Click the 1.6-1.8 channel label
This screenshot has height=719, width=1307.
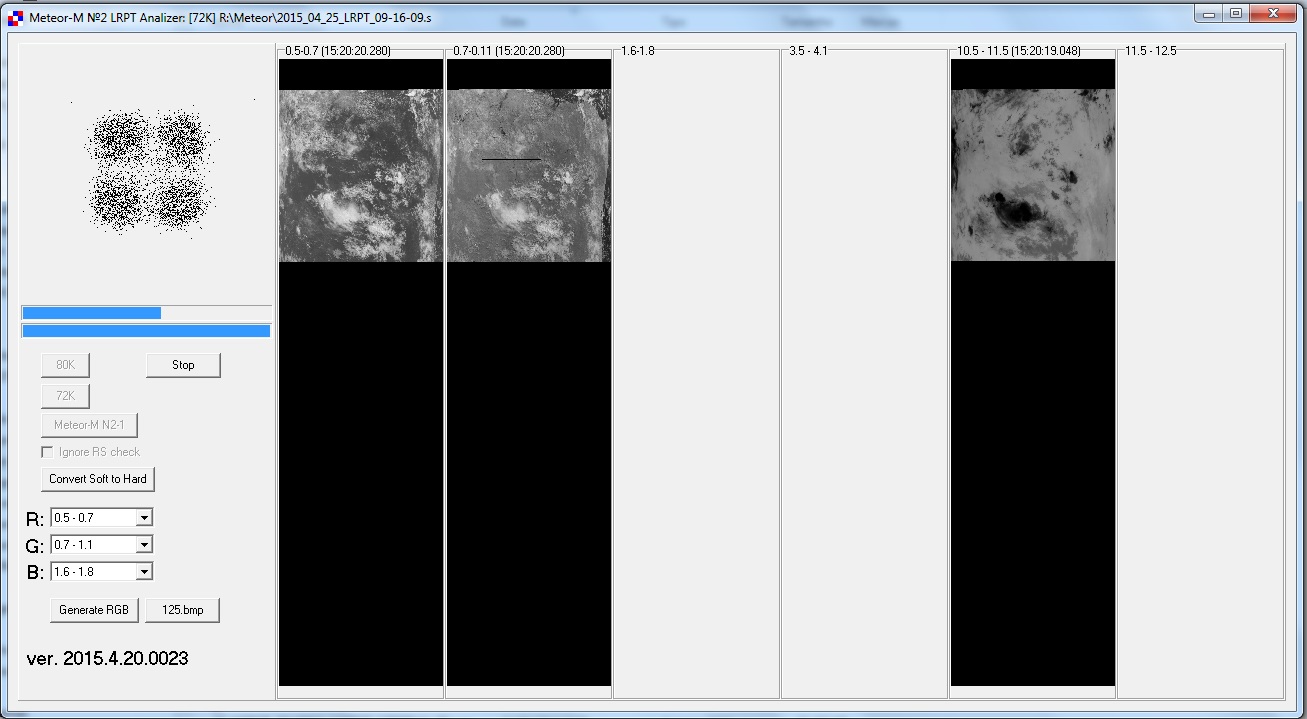638,51
